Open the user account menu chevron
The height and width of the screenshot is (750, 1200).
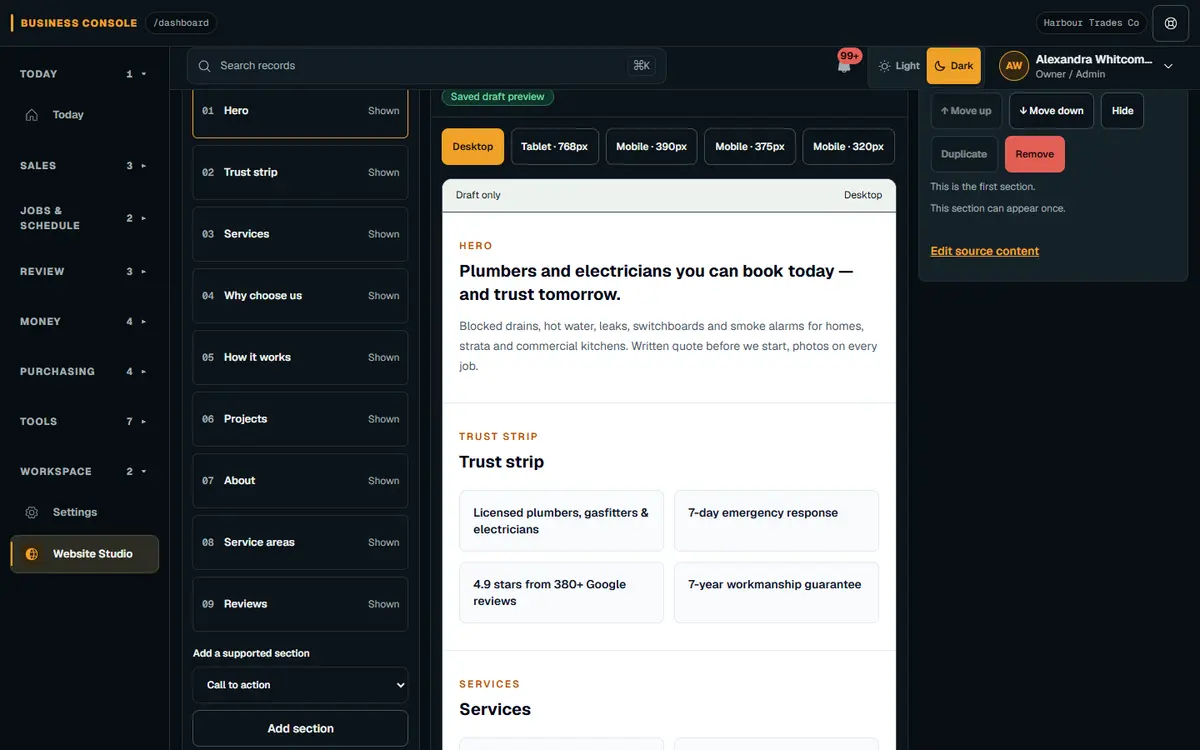[x=1168, y=66]
